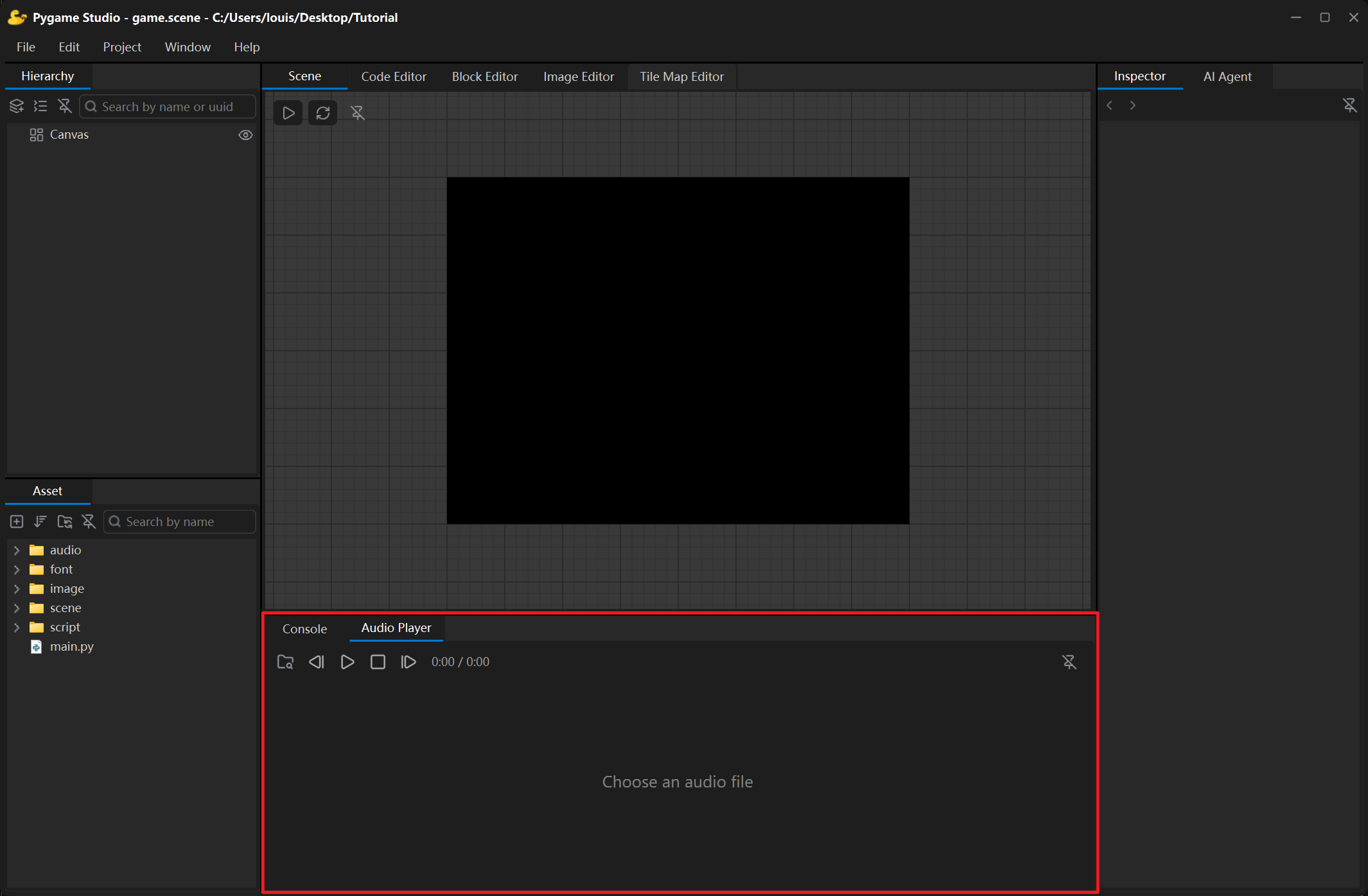Browse for an audio file in Audio Player
Image resolution: width=1368 pixels, height=896 pixels.
[285, 662]
